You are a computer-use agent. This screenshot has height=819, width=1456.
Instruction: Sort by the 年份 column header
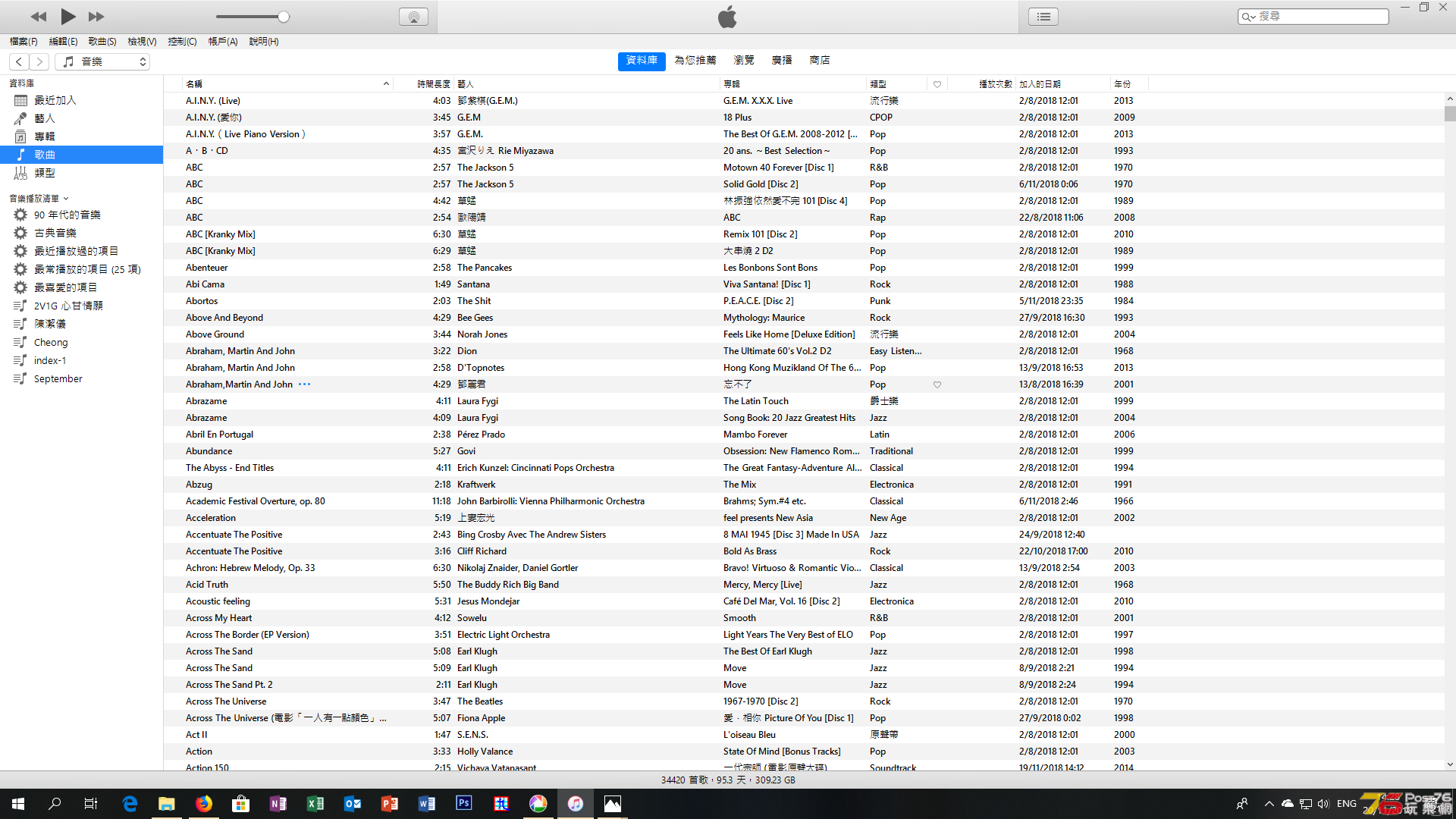pyautogui.click(x=1130, y=84)
